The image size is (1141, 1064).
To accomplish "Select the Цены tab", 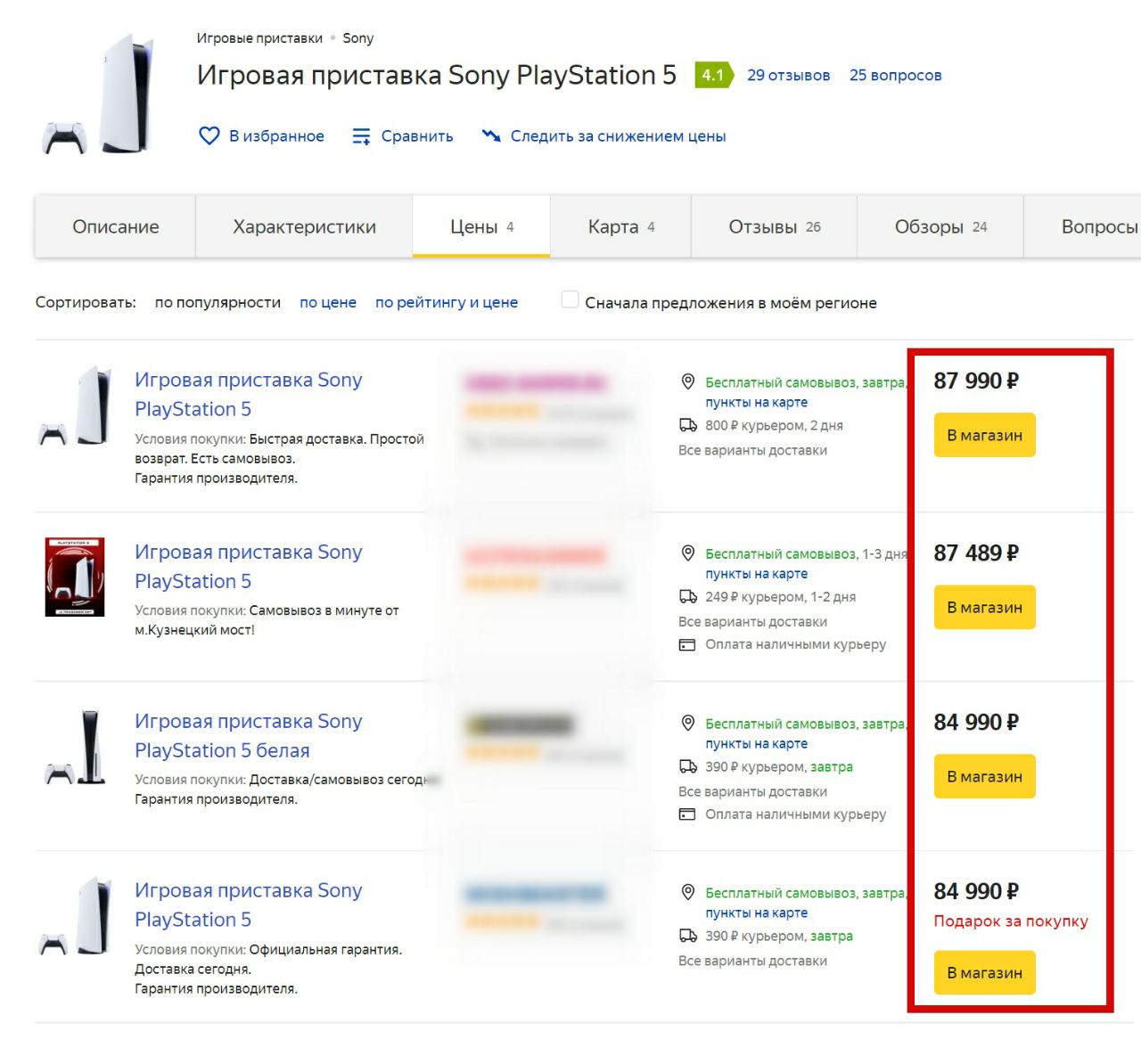I will point(481,226).
